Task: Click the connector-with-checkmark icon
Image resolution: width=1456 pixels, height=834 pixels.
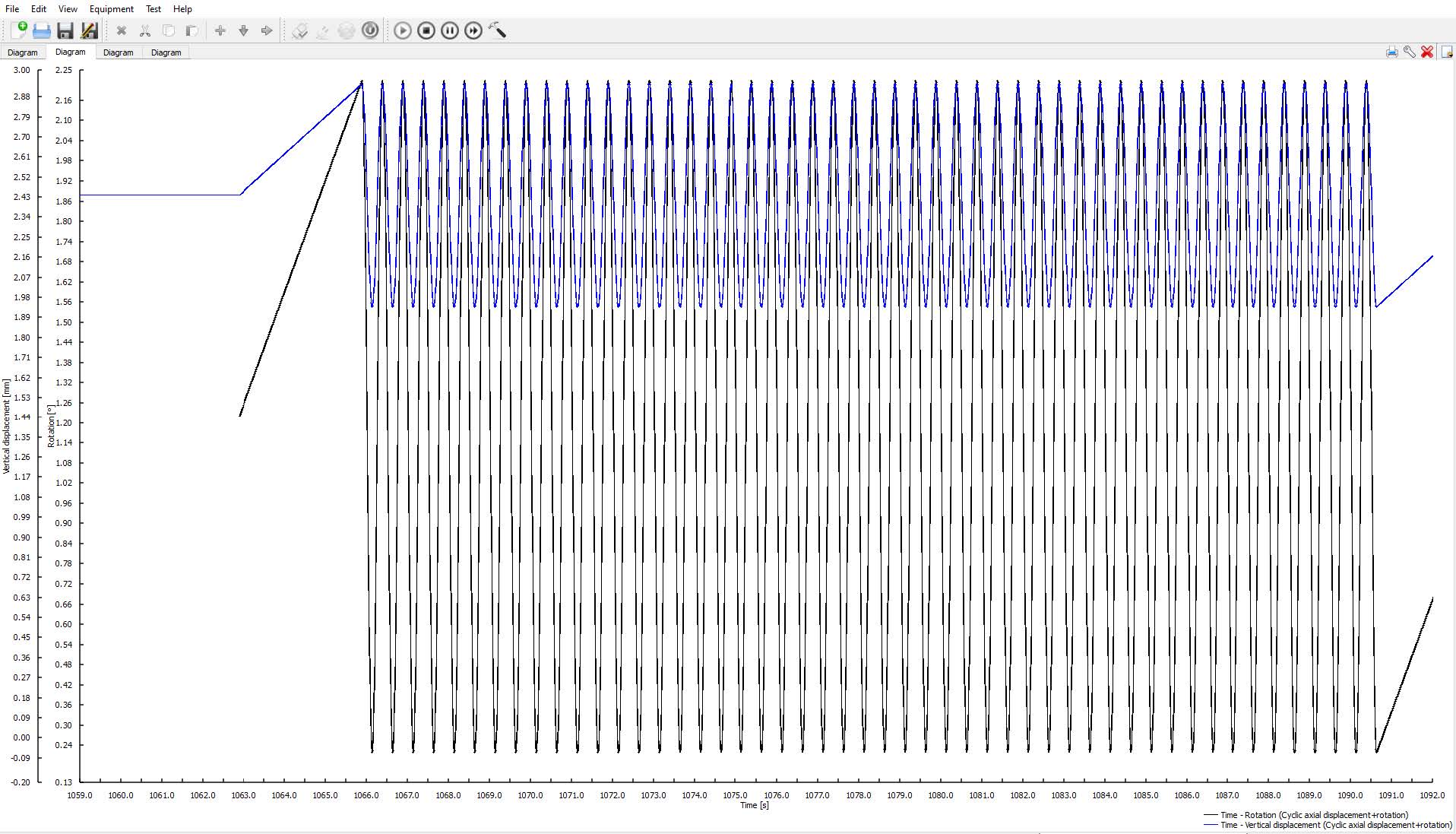Action: pyautogui.click(x=300, y=30)
